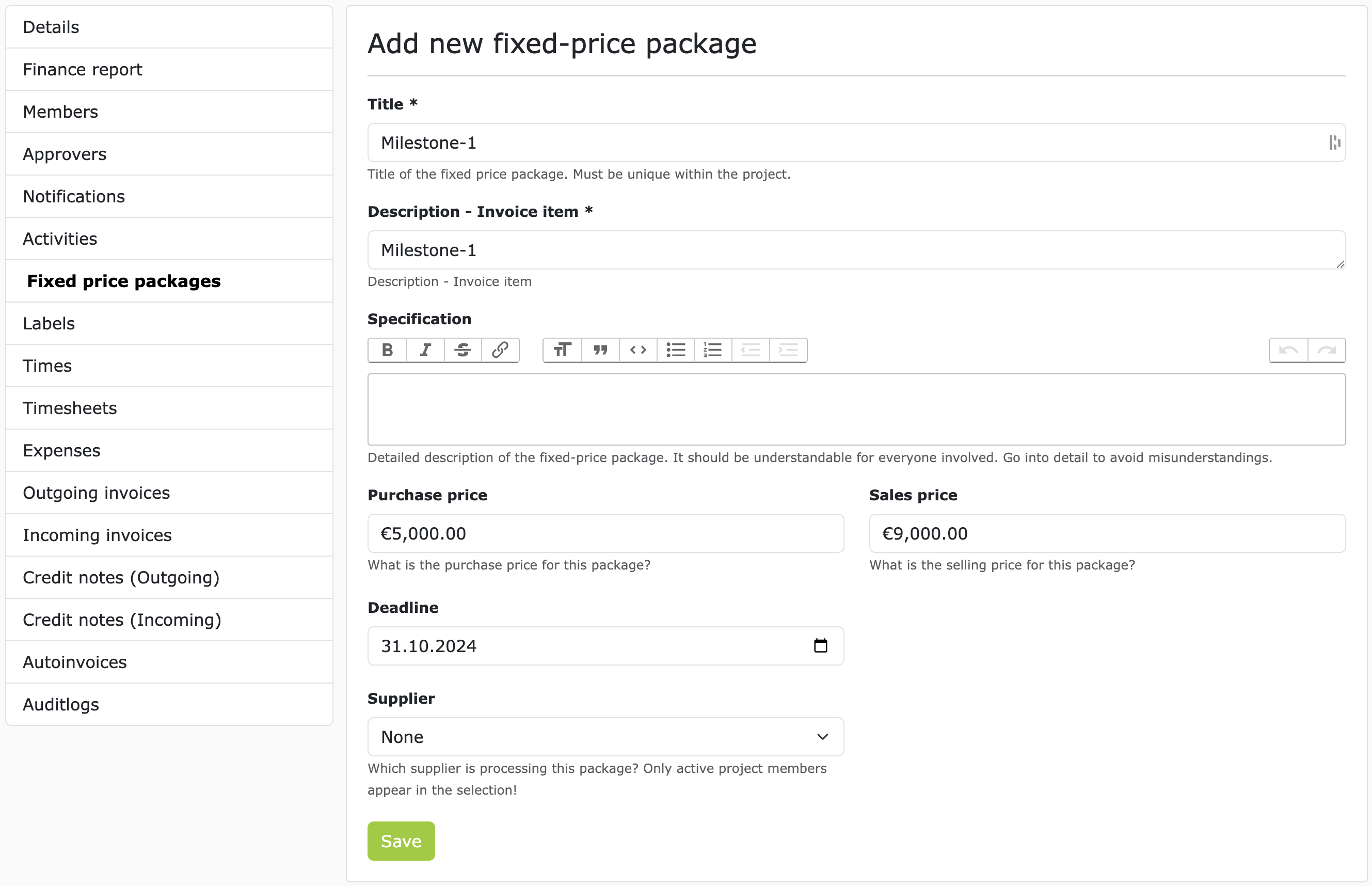Apply a bulleted list in Specification
This screenshot has width=1372, height=886.
point(675,350)
